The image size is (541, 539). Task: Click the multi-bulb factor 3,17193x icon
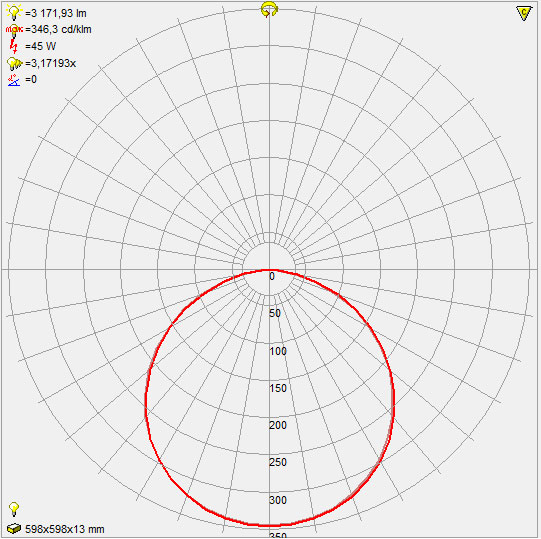(14, 63)
